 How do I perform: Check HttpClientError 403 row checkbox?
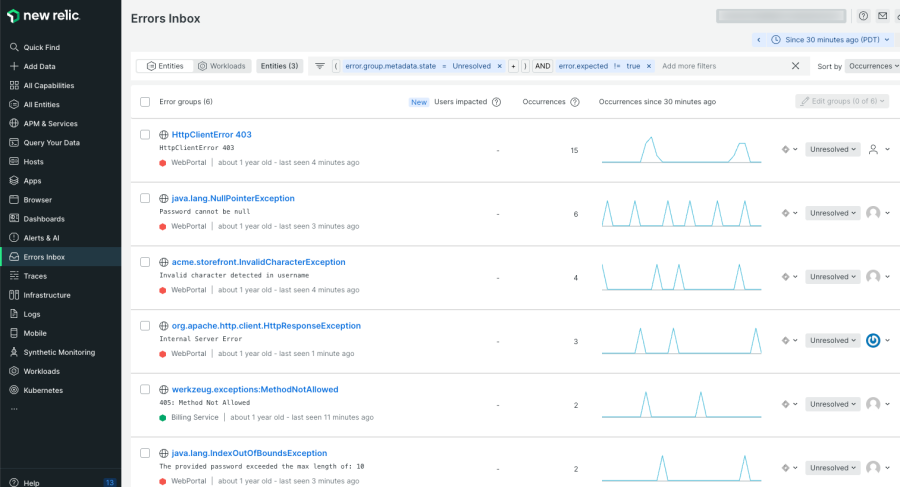coord(145,134)
